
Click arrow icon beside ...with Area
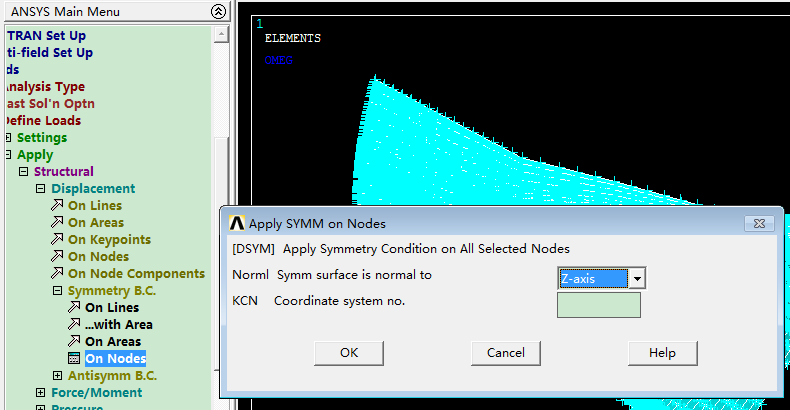tap(74, 324)
